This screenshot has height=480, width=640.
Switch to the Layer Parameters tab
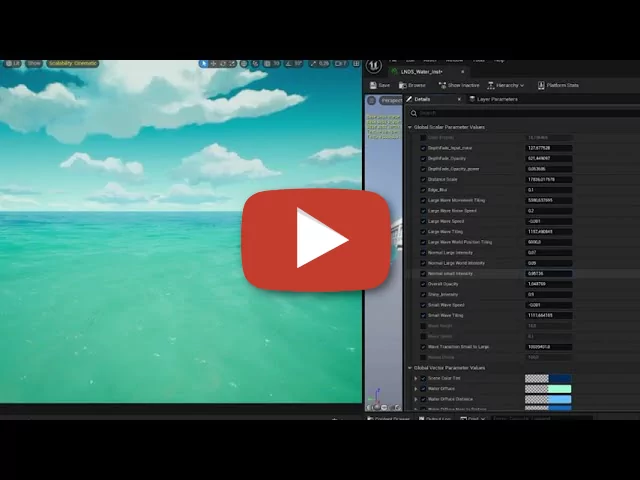point(497,99)
